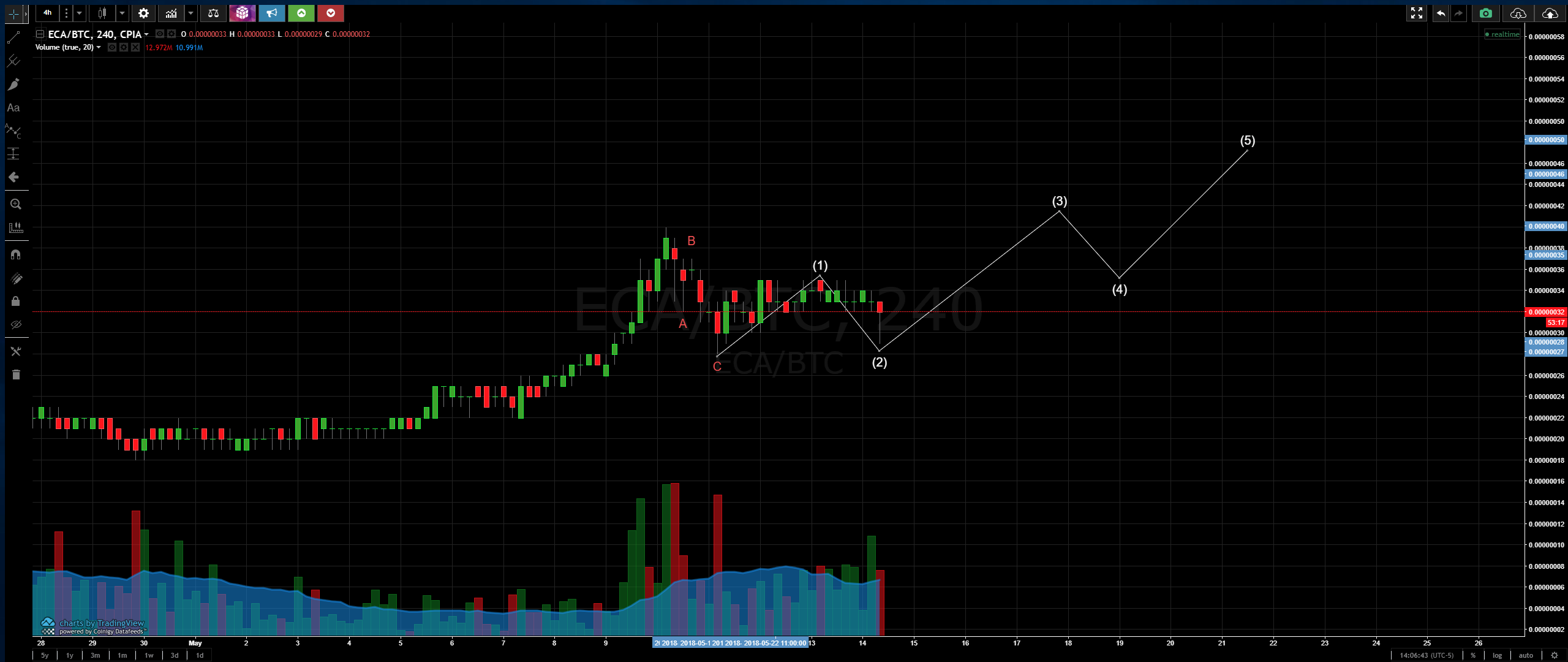Select the trend line drawing tool
The height and width of the screenshot is (662, 1568).
pos(13,38)
